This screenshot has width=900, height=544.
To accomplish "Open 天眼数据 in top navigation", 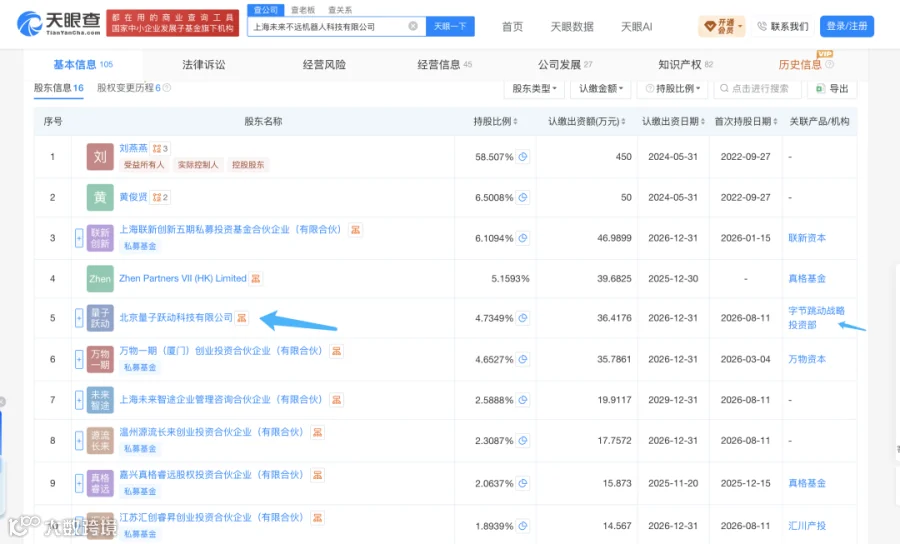I will tap(572, 27).
